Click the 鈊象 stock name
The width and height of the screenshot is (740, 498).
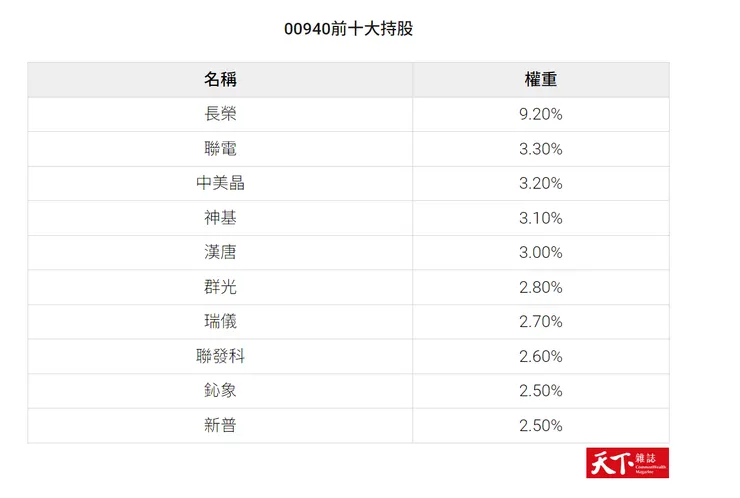[x=220, y=390]
